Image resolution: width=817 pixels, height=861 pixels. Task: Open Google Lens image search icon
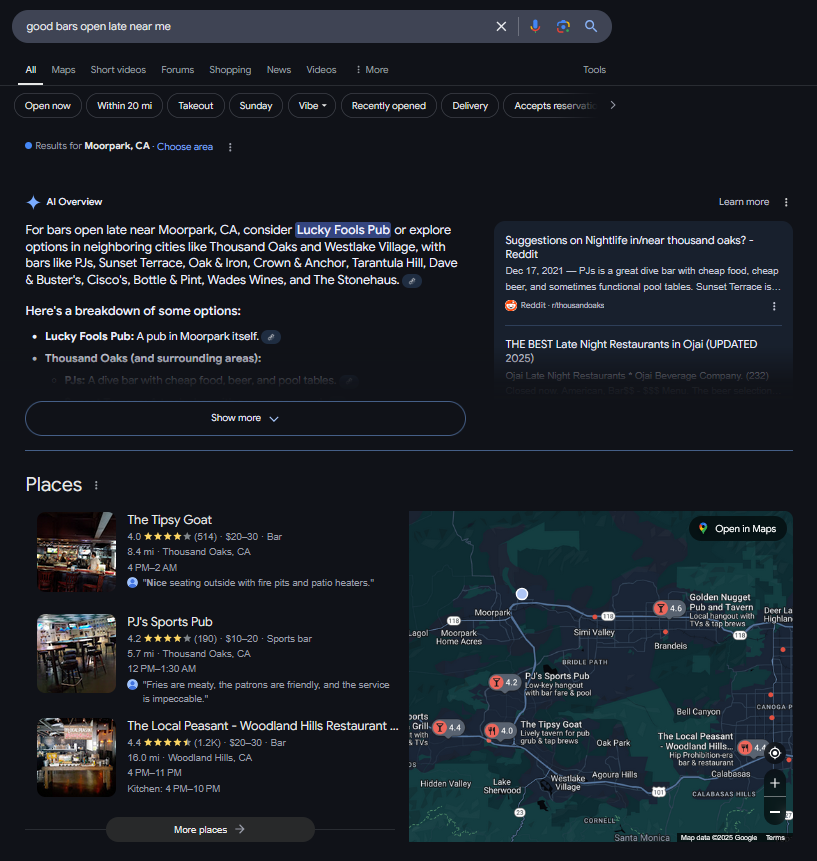pyautogui.click(x=563, y=26)
